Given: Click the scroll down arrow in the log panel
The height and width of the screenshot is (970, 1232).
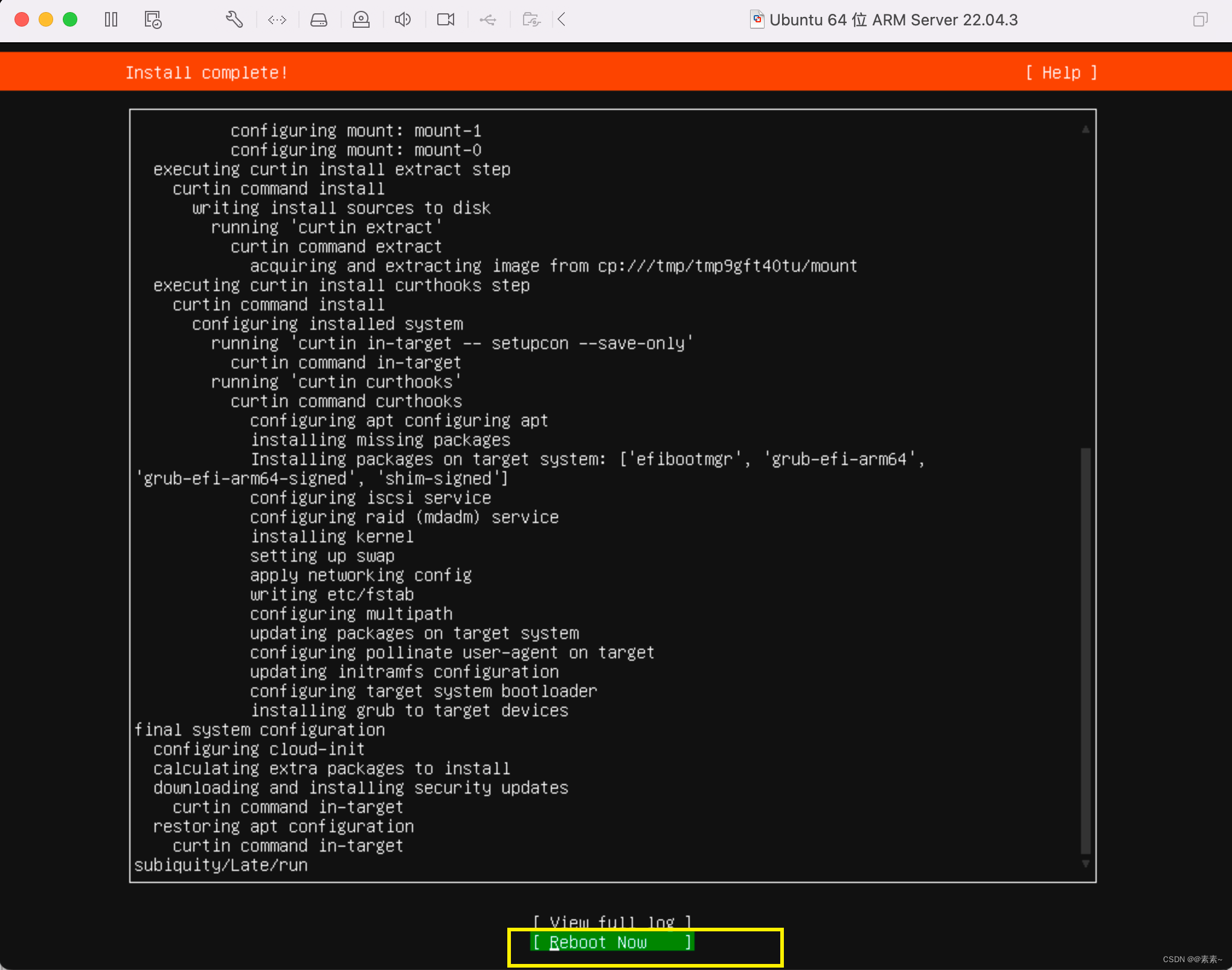Looking at the screenshot, I should tap(1085, 864).
